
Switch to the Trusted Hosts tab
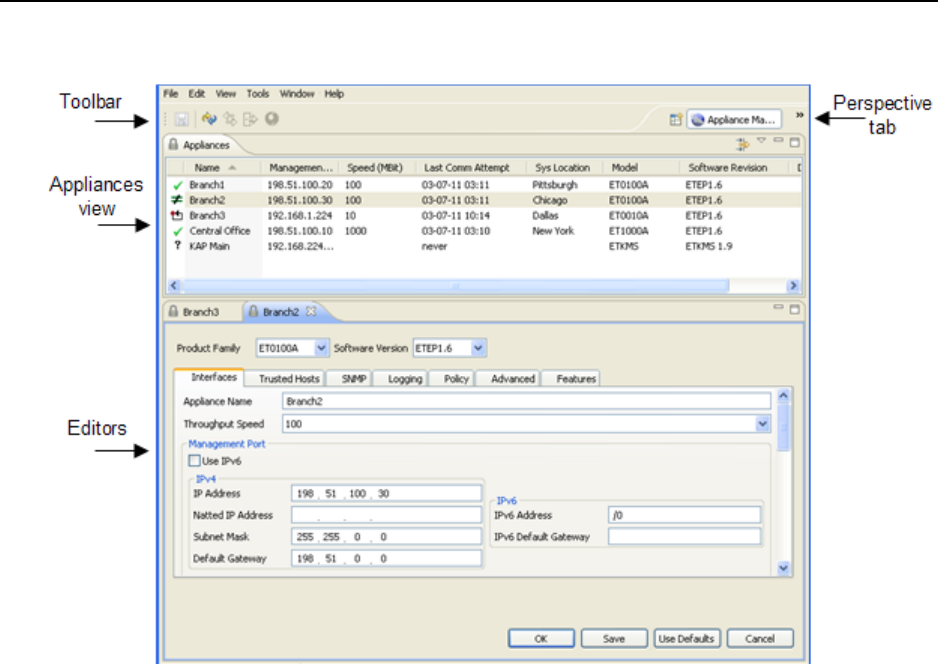(x=289, y=379)
